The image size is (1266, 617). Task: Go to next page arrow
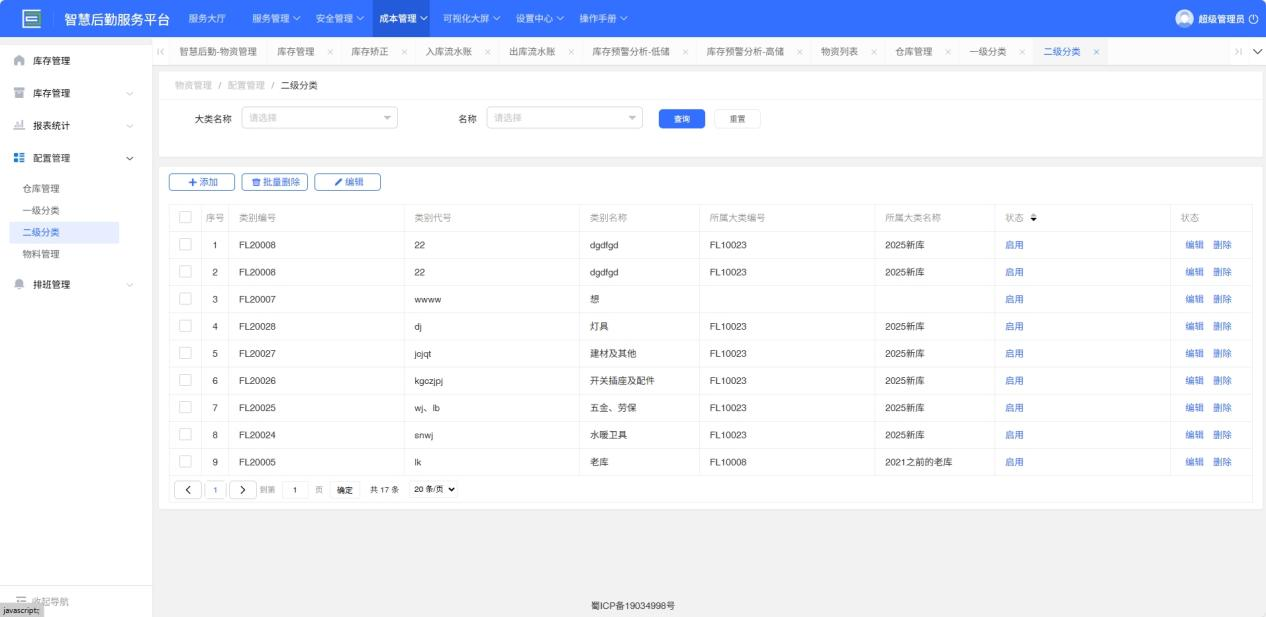point(242,489)
